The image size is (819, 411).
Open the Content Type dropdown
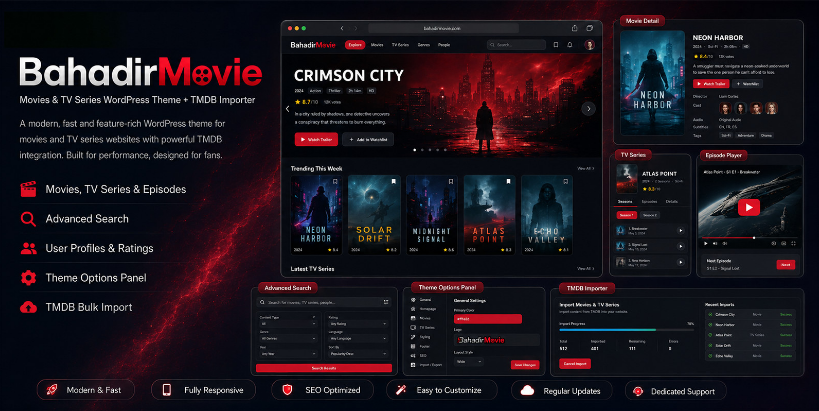tap(287, 324)
